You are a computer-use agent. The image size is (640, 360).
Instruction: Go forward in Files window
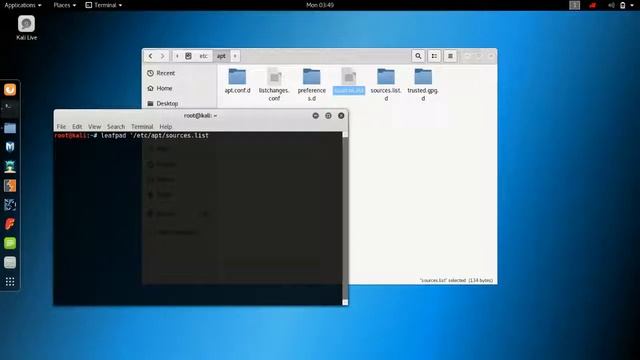[162, 56]
